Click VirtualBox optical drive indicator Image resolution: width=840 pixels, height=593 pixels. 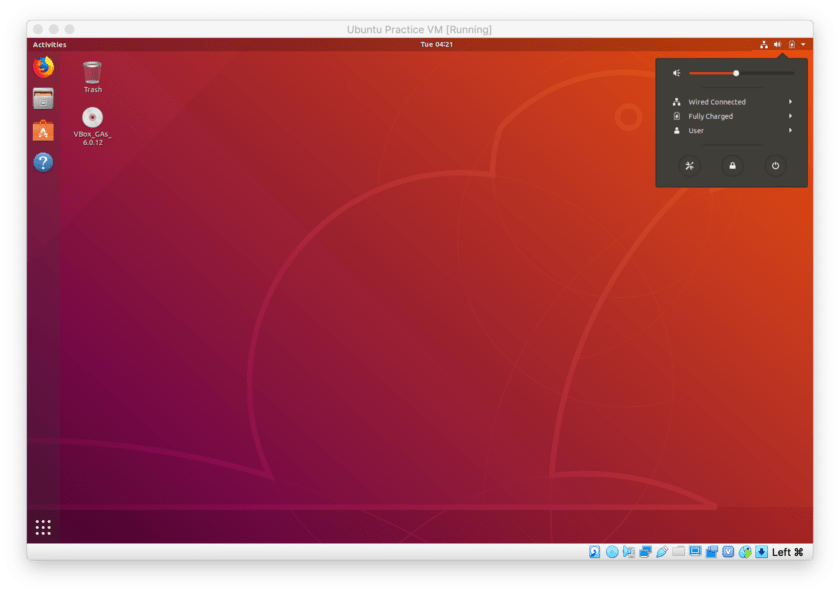612,552
